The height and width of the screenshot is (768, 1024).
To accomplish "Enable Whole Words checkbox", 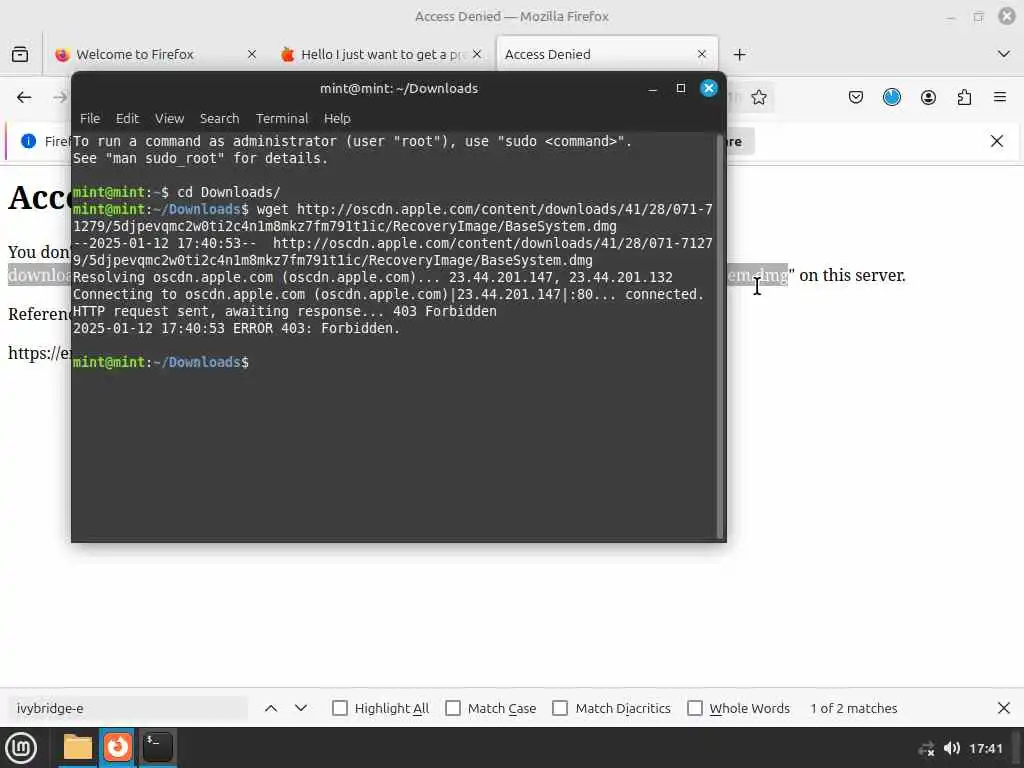I will [x=695, y=708].
